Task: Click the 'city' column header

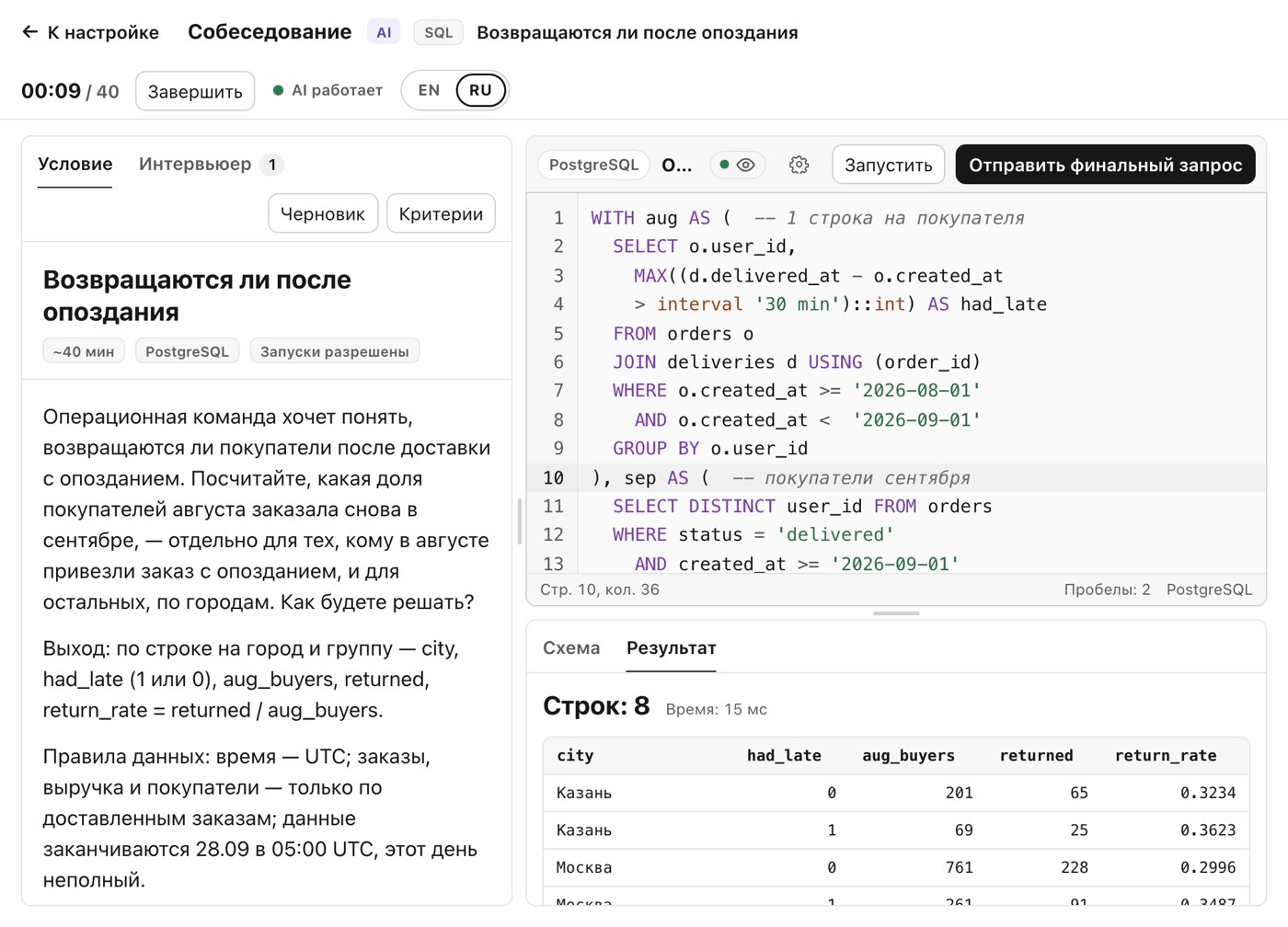Action: point(575,755)
